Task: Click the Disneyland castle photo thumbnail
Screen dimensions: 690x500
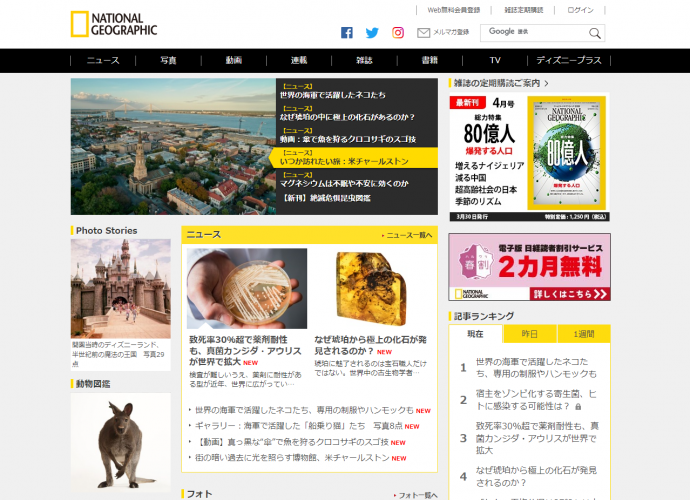Action: [x=121, y=288]
